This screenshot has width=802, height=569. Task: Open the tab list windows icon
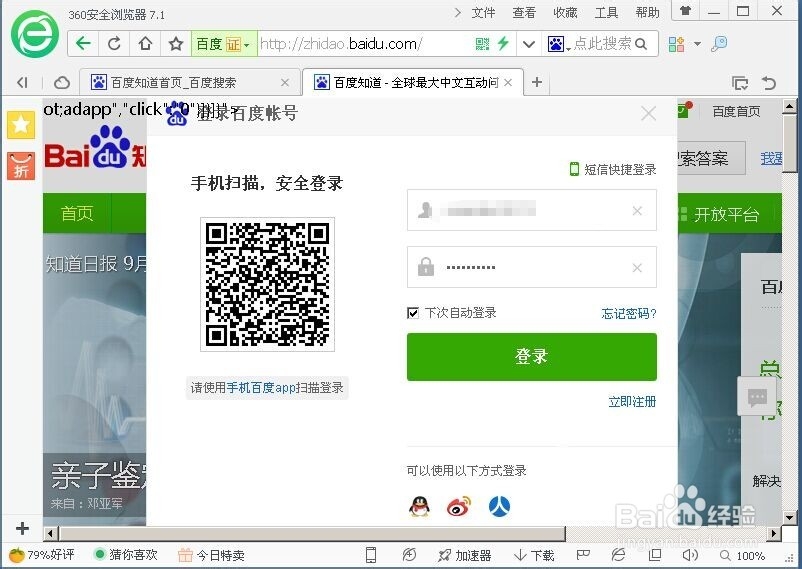point(740,83)
